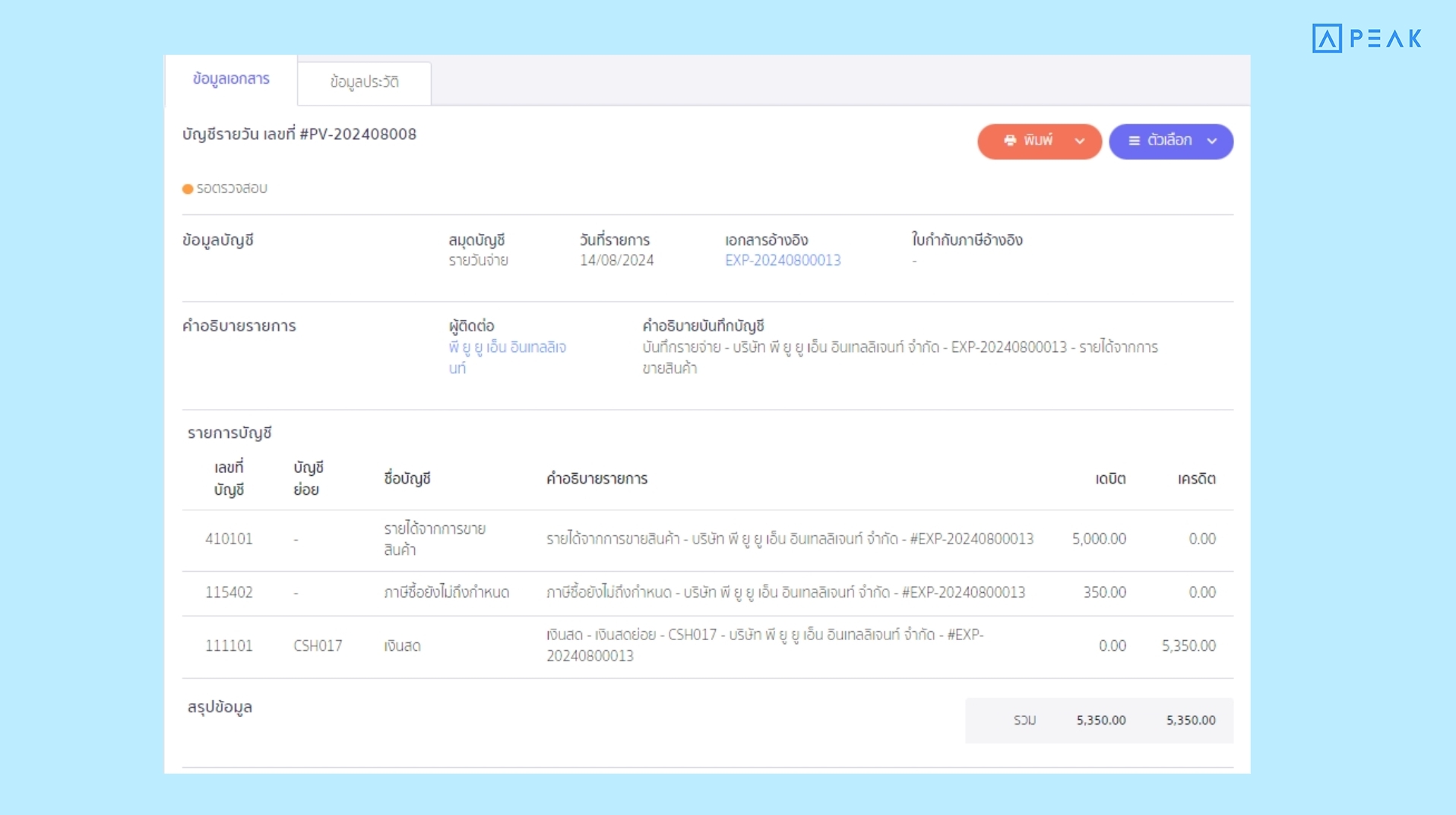Image resolution: width=1456 pixels, height=815 pixels.
Task: Open the ข้อมูลเอกสาร tab
Action: 231,80
